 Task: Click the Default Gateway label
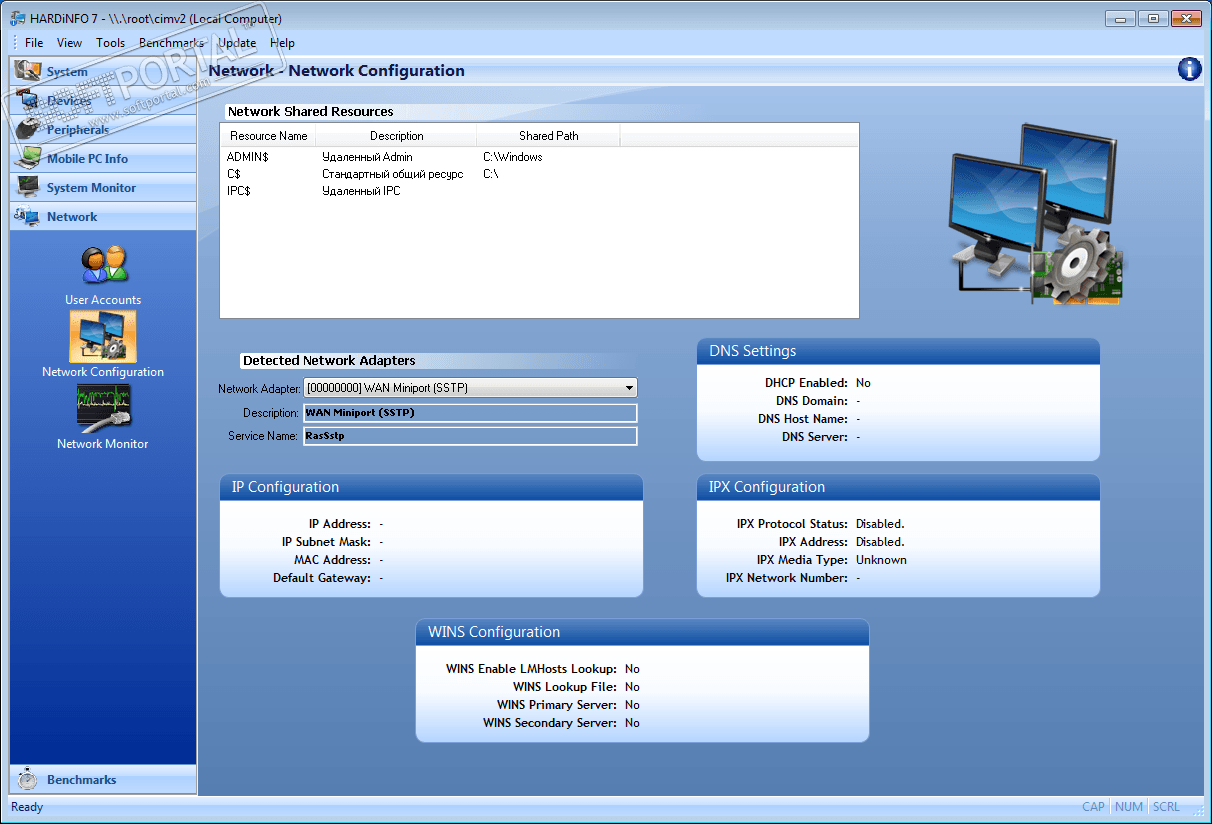click(322, 578)
